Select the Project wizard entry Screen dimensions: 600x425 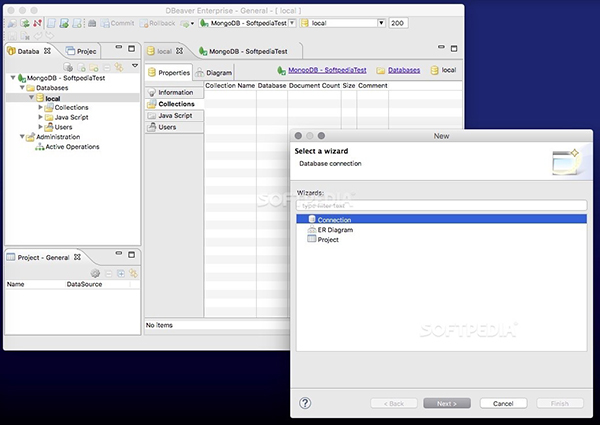pyautogui.click(x=330, y=240)
